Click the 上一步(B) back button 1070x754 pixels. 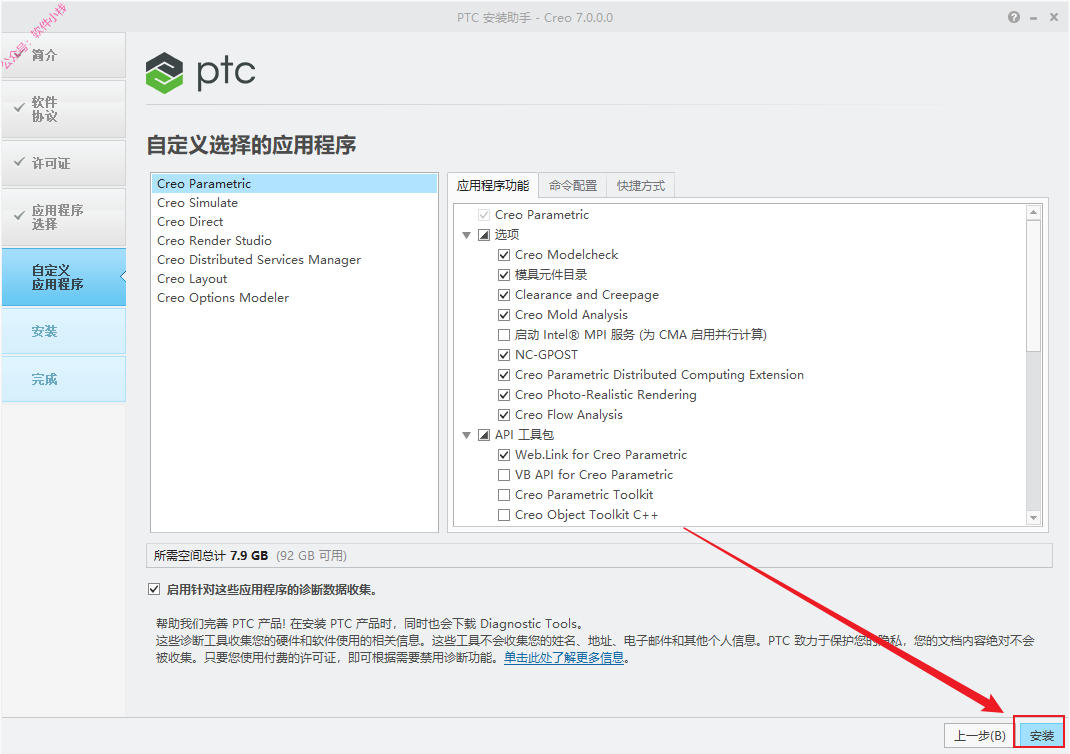tap(979, 736)
